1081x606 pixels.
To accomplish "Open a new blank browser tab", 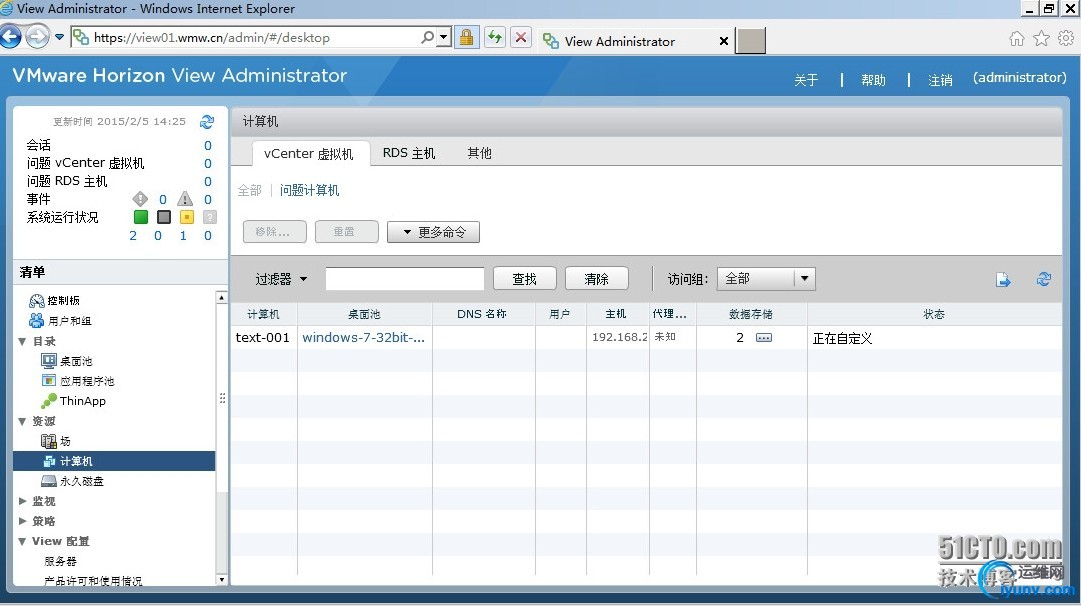I will (751, 41).
